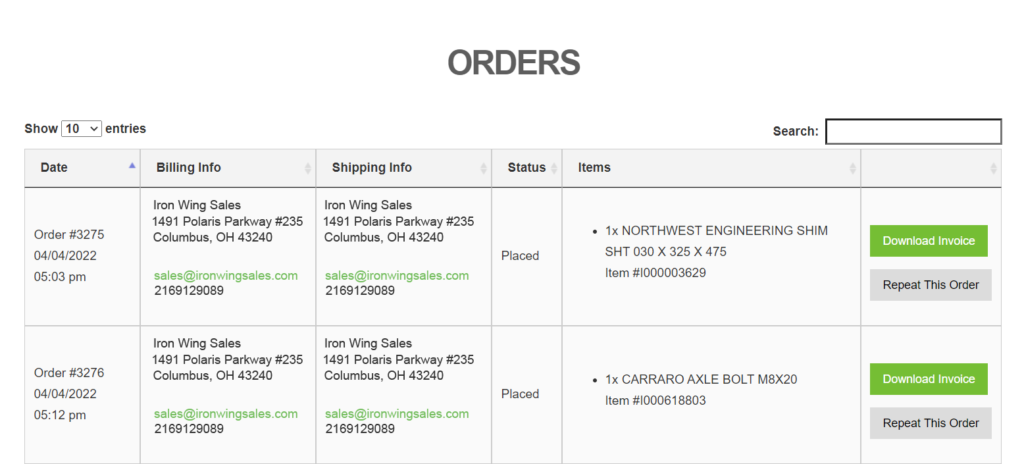This screenshot has width=1024, height=464.
Task: Focus the Search input field
Action: tap(914, 131)
